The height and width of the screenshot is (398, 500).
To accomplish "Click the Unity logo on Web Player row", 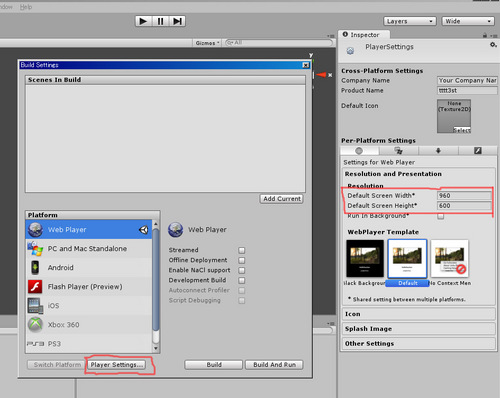I will coord(143,229).
